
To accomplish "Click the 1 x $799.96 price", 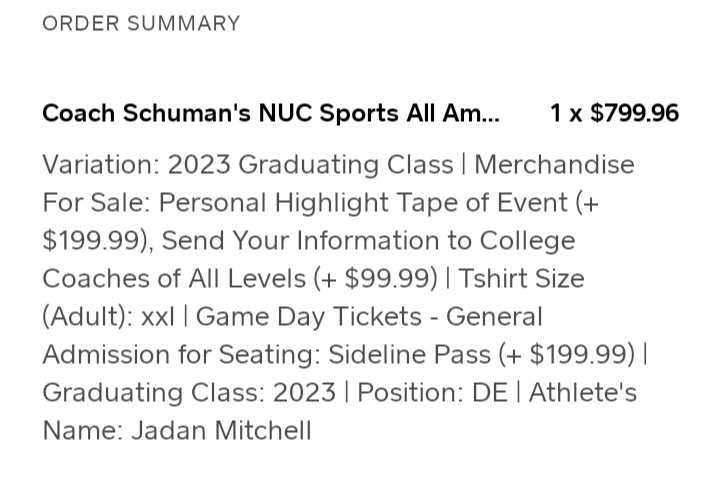I will point(614,113).
